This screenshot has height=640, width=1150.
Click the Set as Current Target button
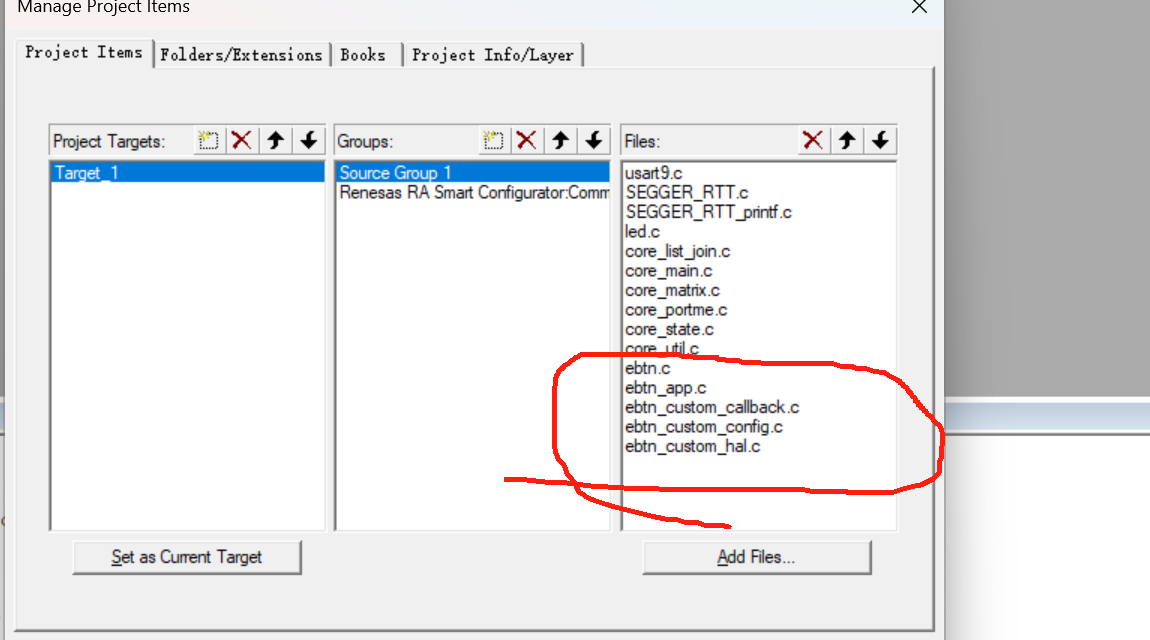[x=187, y=557]
